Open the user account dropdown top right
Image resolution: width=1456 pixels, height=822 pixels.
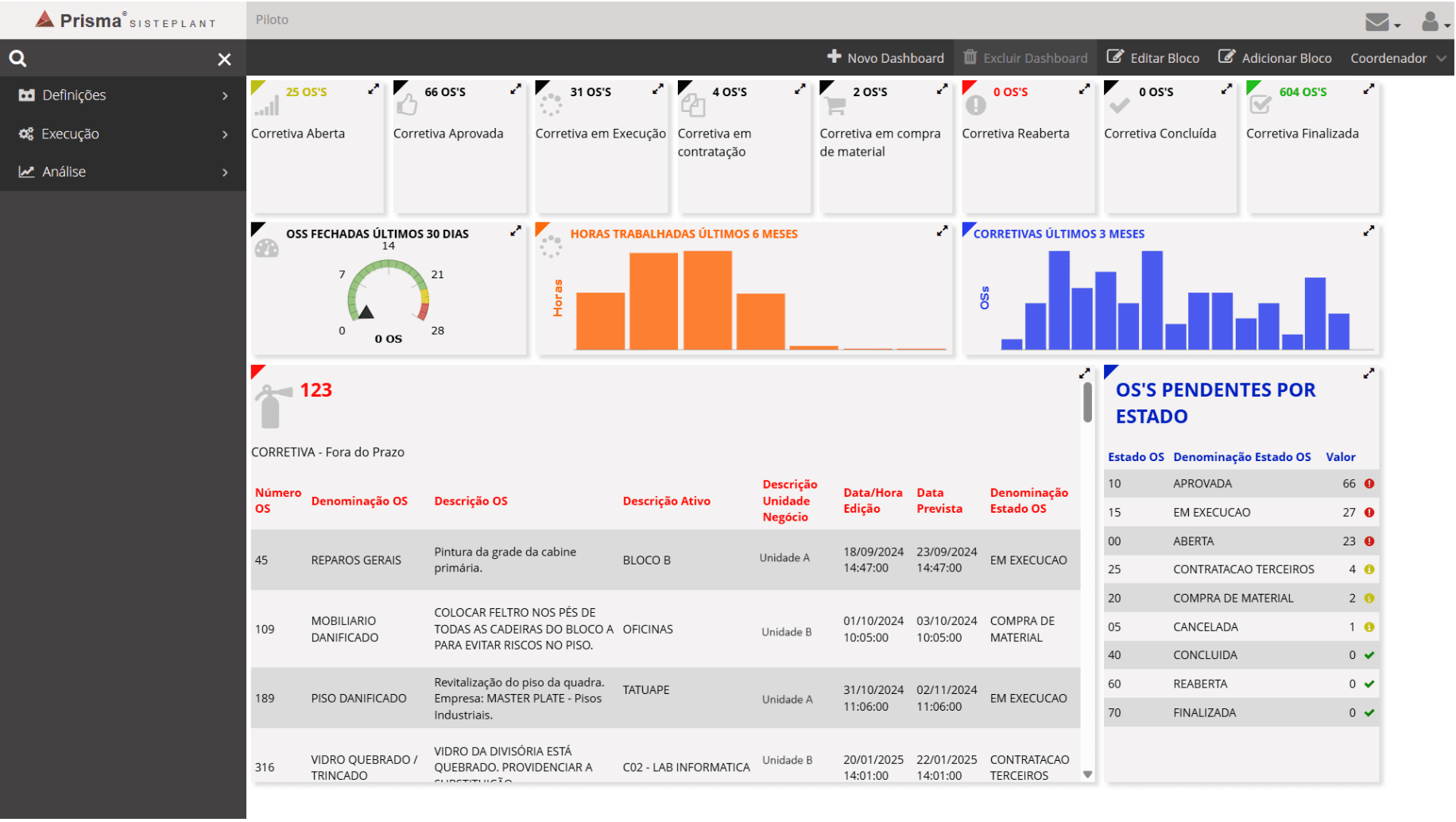click(1431, 22)
